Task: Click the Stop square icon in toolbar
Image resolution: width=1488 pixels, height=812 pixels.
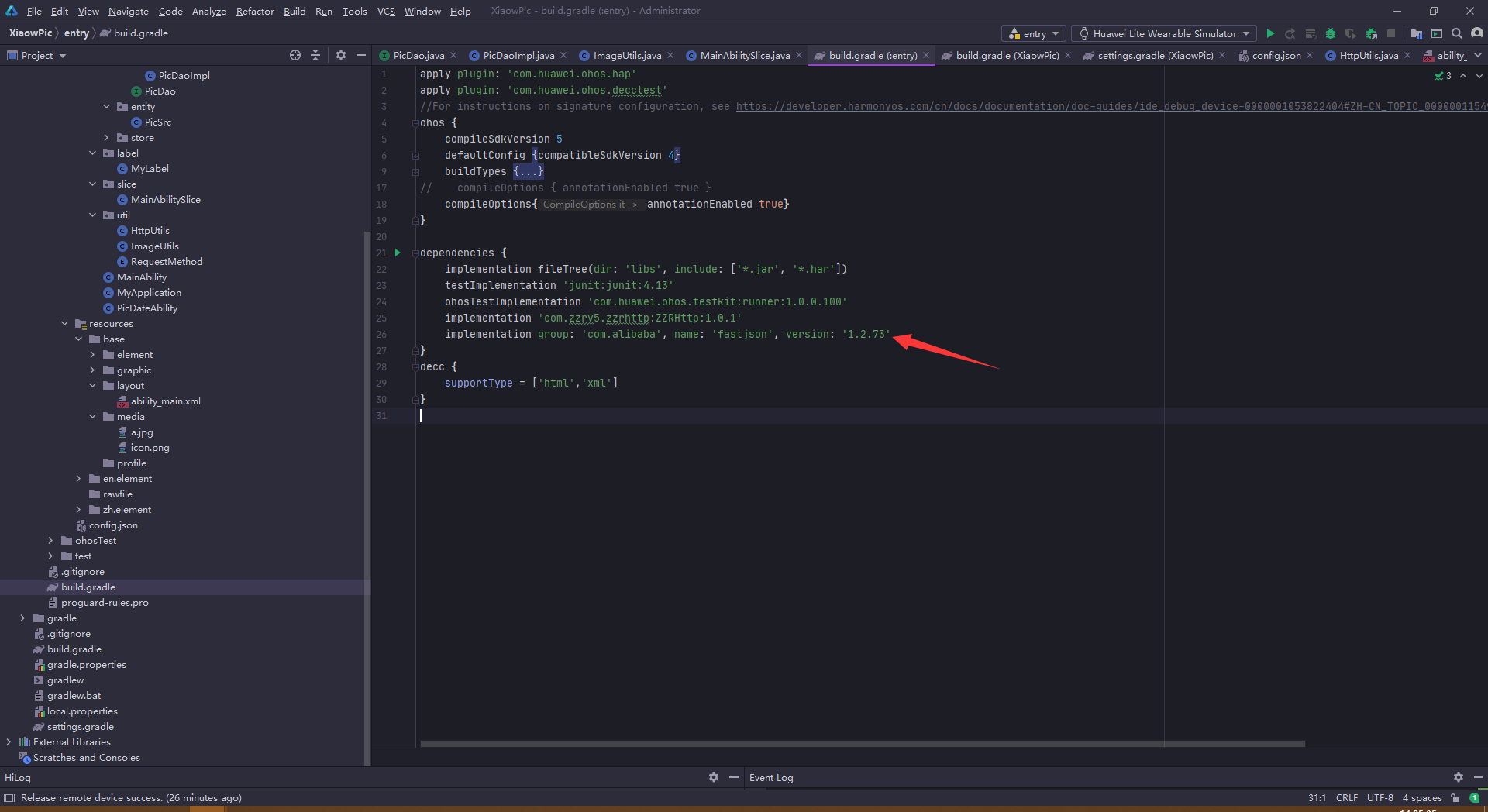Action: tap(1391, 33)
